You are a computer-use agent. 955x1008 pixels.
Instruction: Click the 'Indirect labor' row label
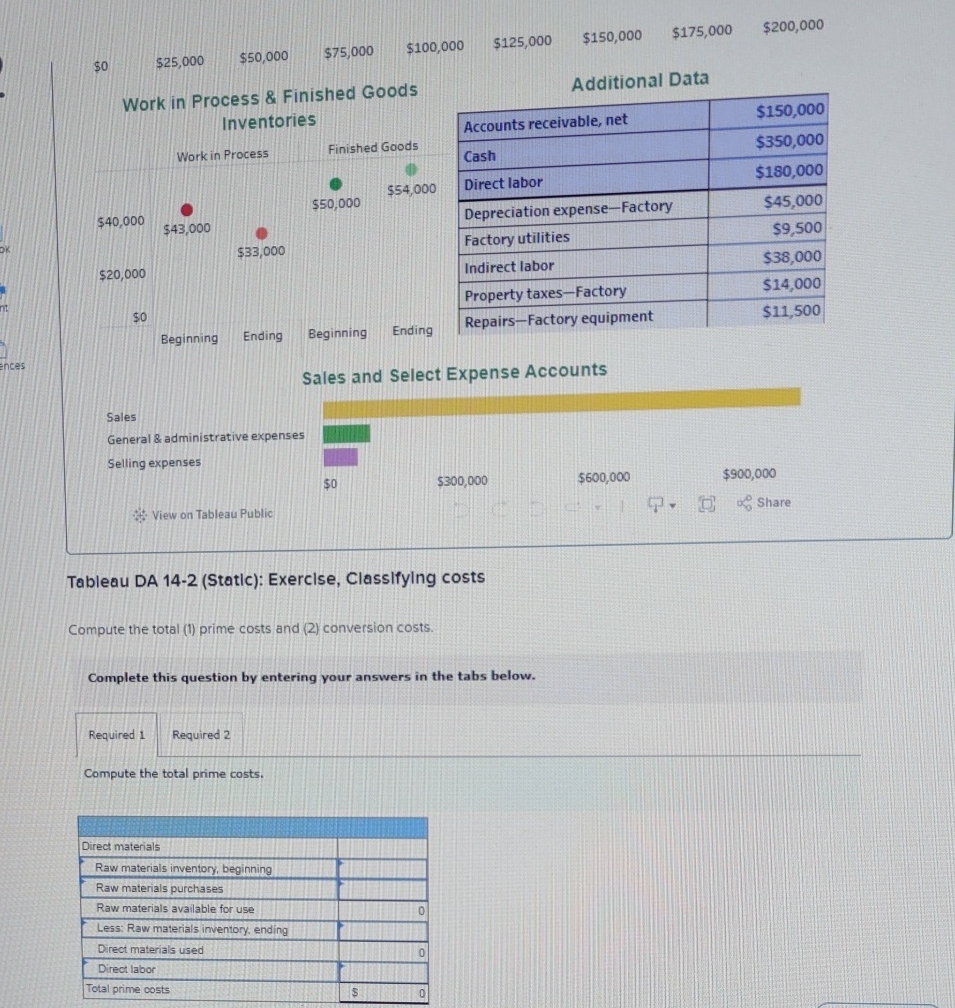click(508, 266)
